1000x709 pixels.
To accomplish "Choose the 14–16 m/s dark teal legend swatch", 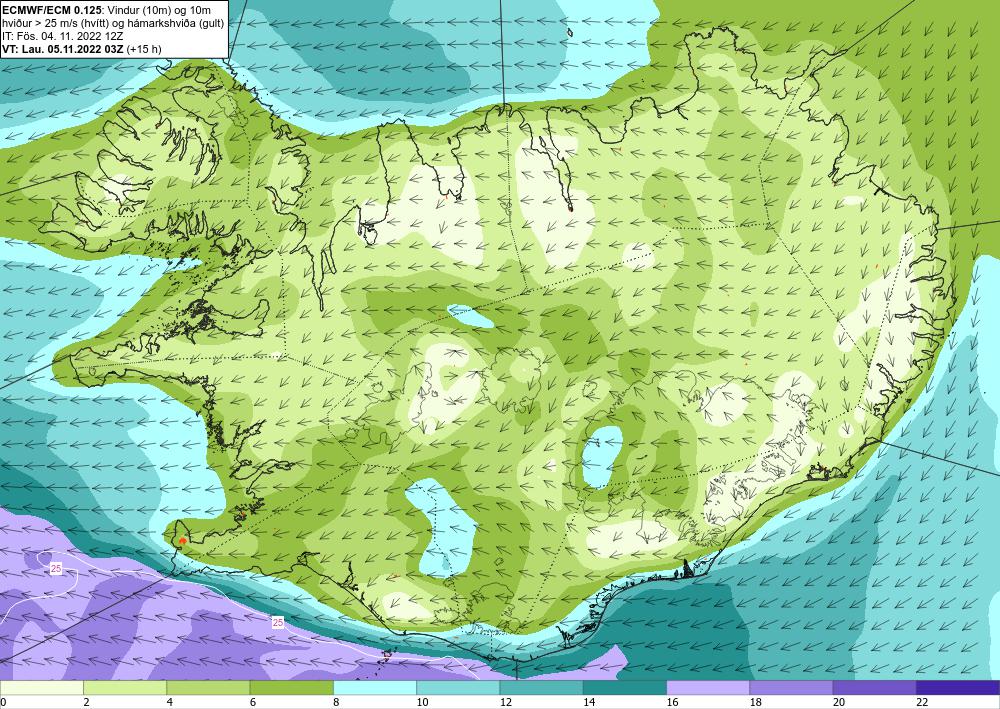I will pos(625,688).
